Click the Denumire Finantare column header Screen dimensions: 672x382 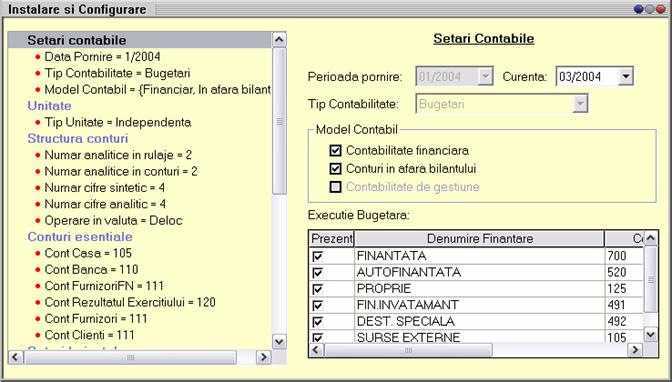480,238
